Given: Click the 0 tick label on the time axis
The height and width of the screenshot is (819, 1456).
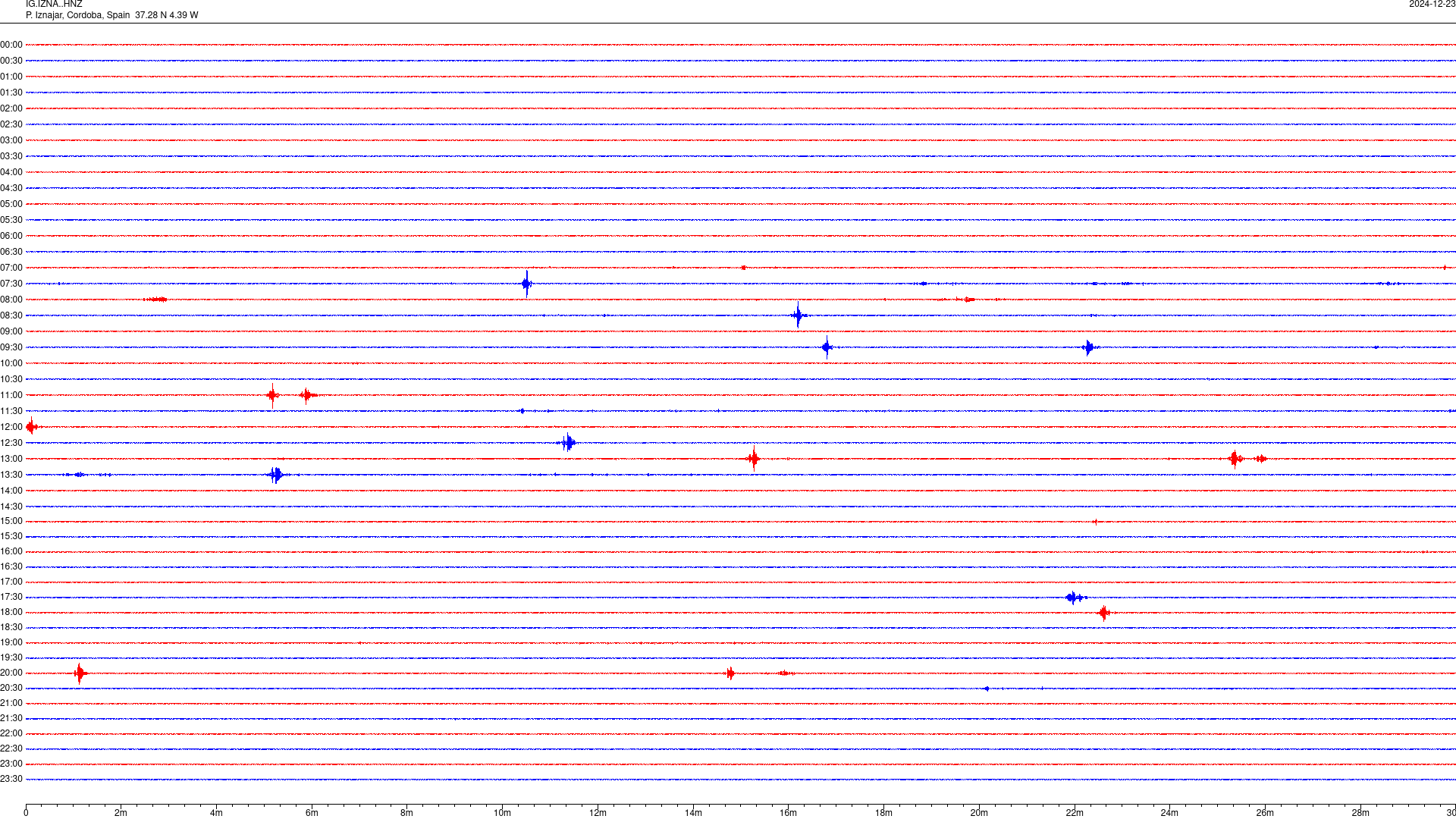Looking at the screenshot, I should 26,813.
